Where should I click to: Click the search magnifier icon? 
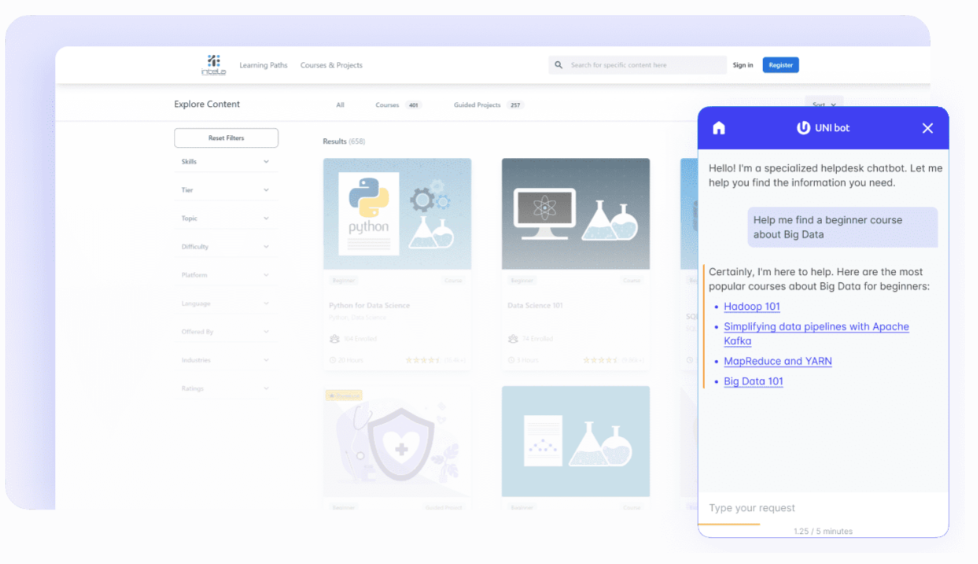(x=559, y=65)
